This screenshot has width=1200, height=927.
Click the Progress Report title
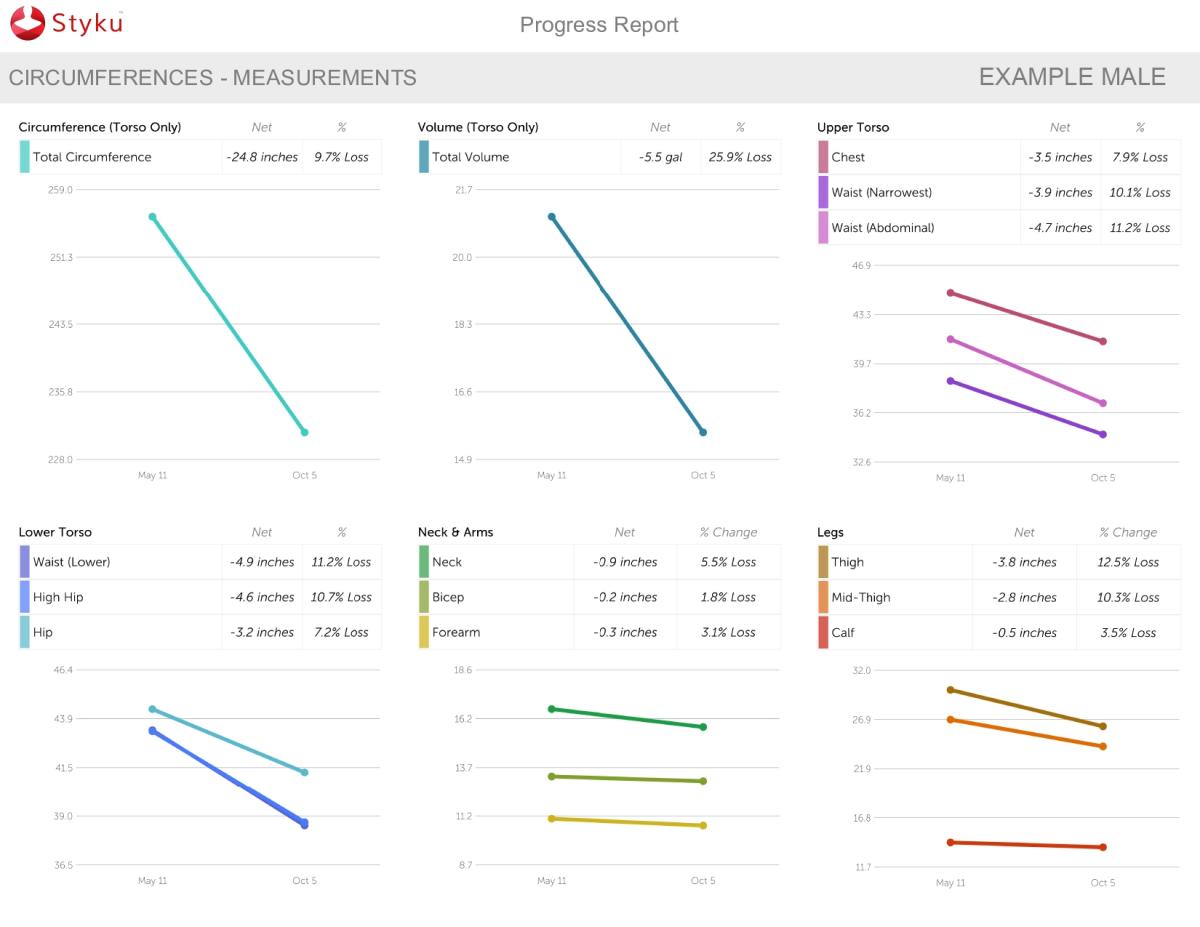click(599, 25)
